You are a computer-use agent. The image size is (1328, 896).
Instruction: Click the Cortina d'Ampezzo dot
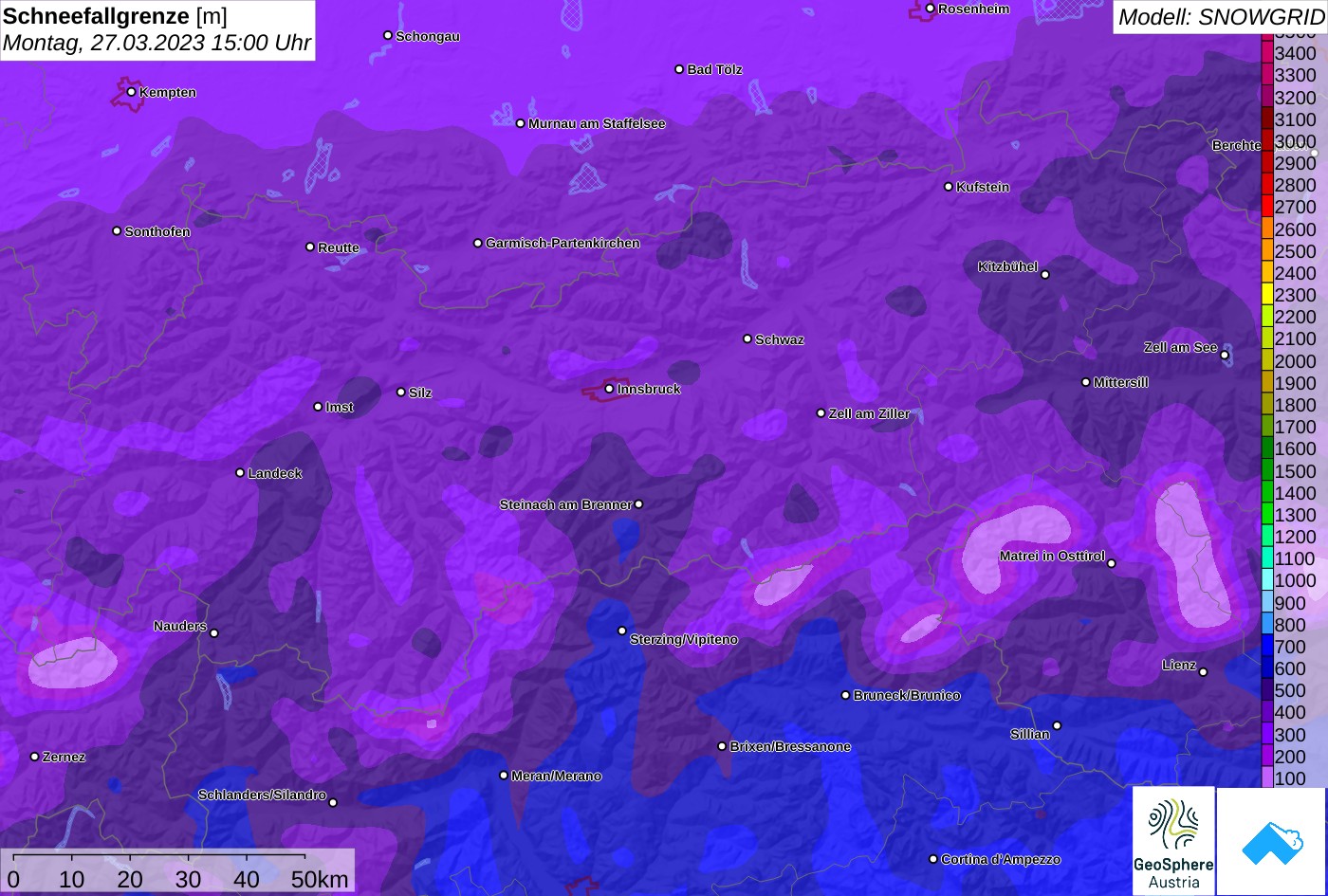(x=933, y=859)
